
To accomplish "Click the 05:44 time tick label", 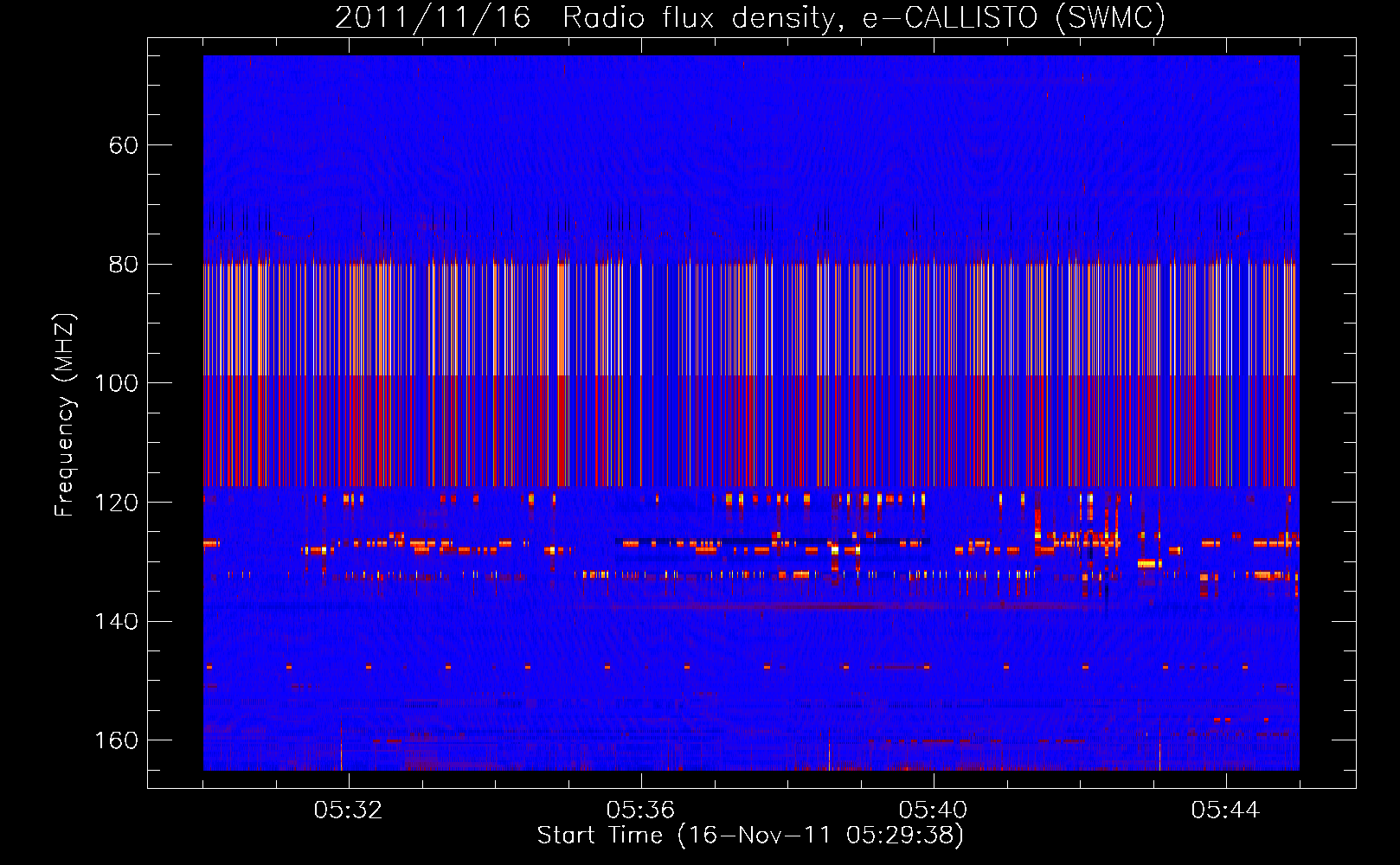I will [x=1225, y=811].
